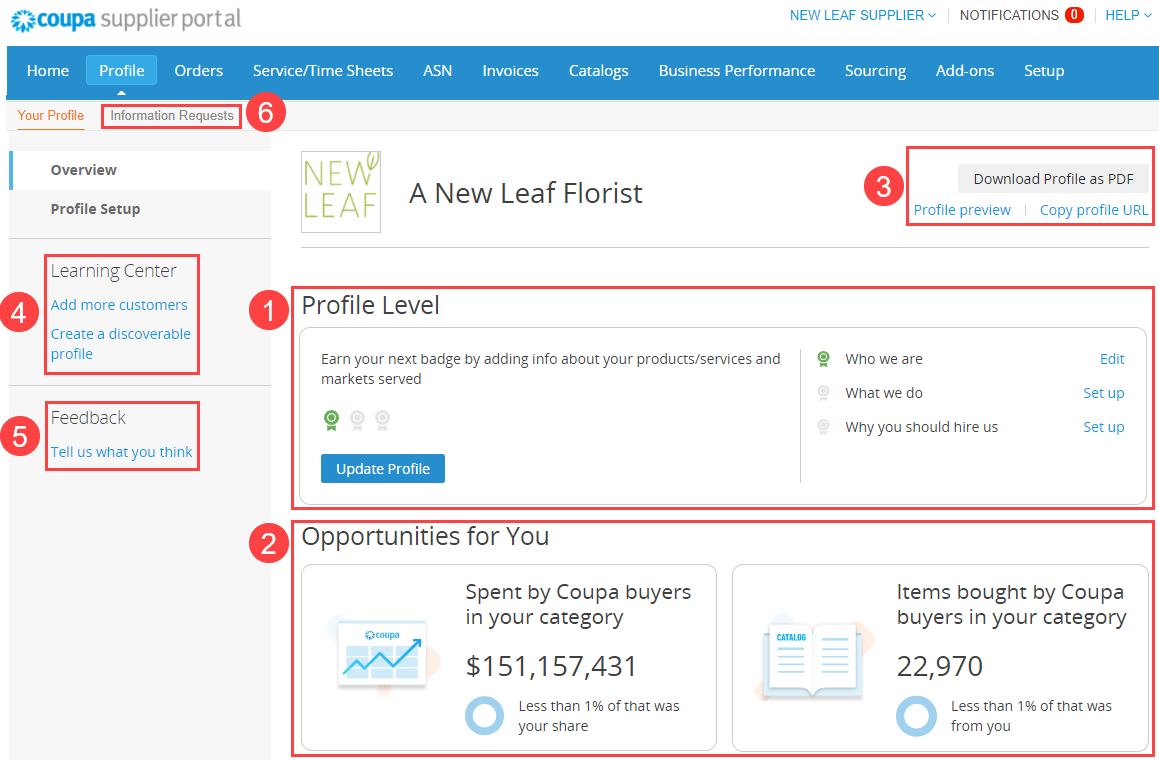Select Download Profile as PDF
The height and width of the screenshot is (760, 1159).
tap(1052, 178)
